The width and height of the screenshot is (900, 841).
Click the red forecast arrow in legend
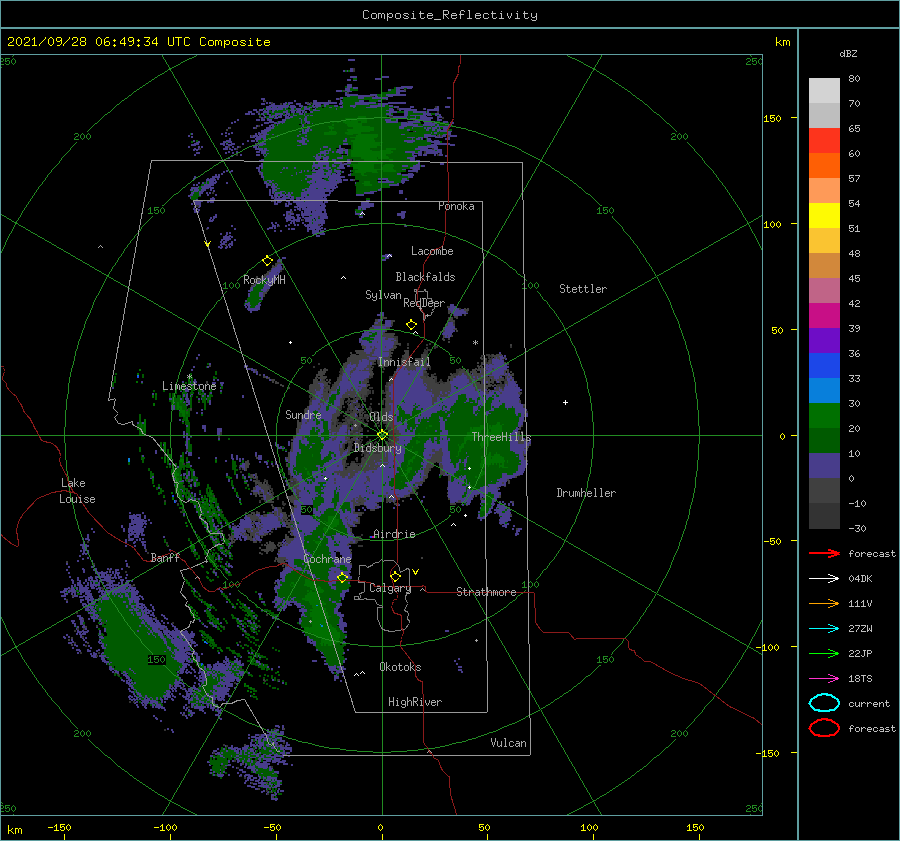point(824,553)
